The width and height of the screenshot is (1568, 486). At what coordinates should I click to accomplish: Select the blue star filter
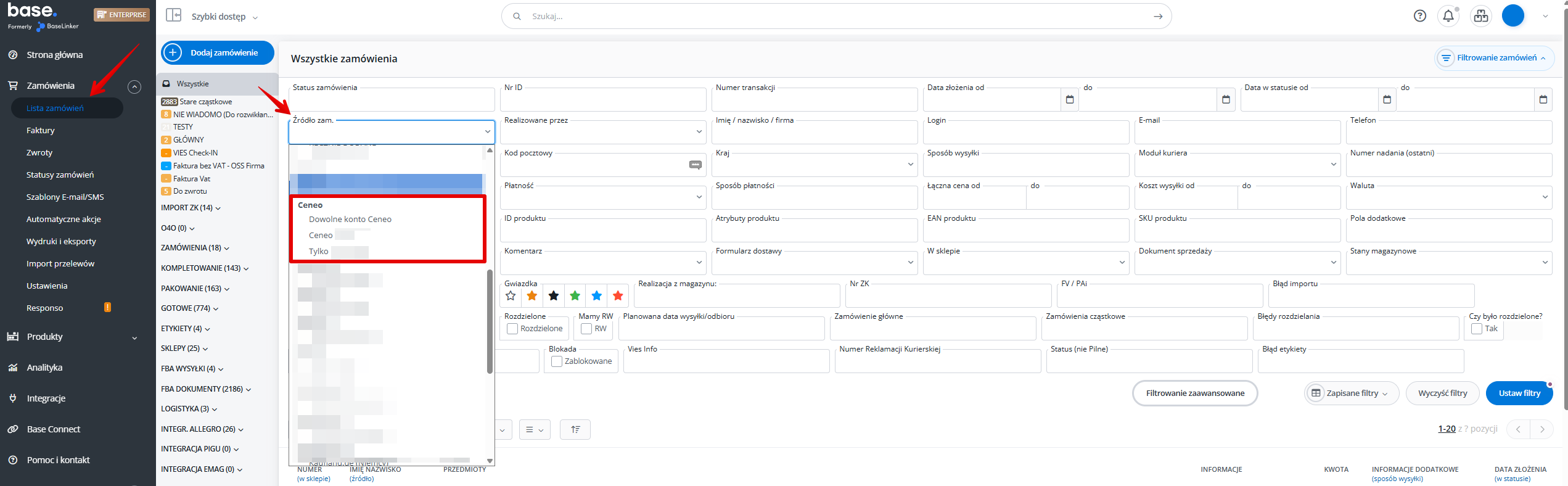click(x=596, y=296)
